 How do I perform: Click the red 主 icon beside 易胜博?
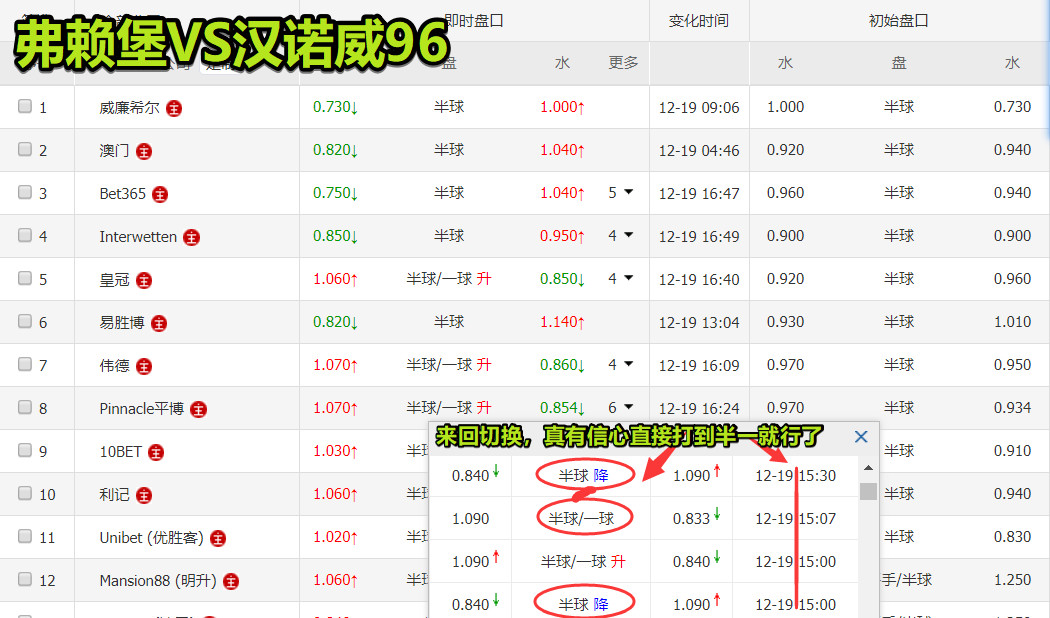159,323
